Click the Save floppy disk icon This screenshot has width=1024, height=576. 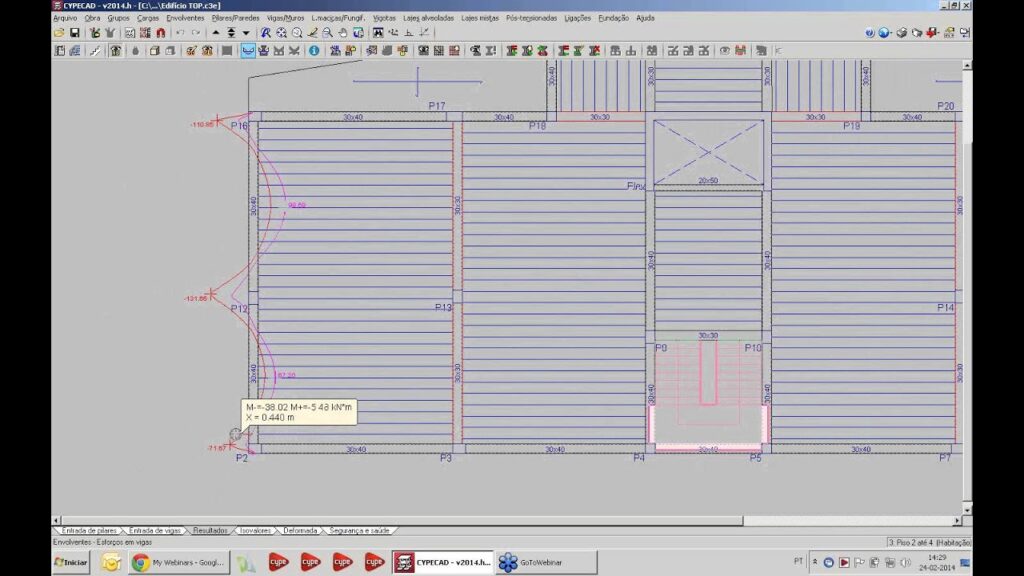point(75,33)
